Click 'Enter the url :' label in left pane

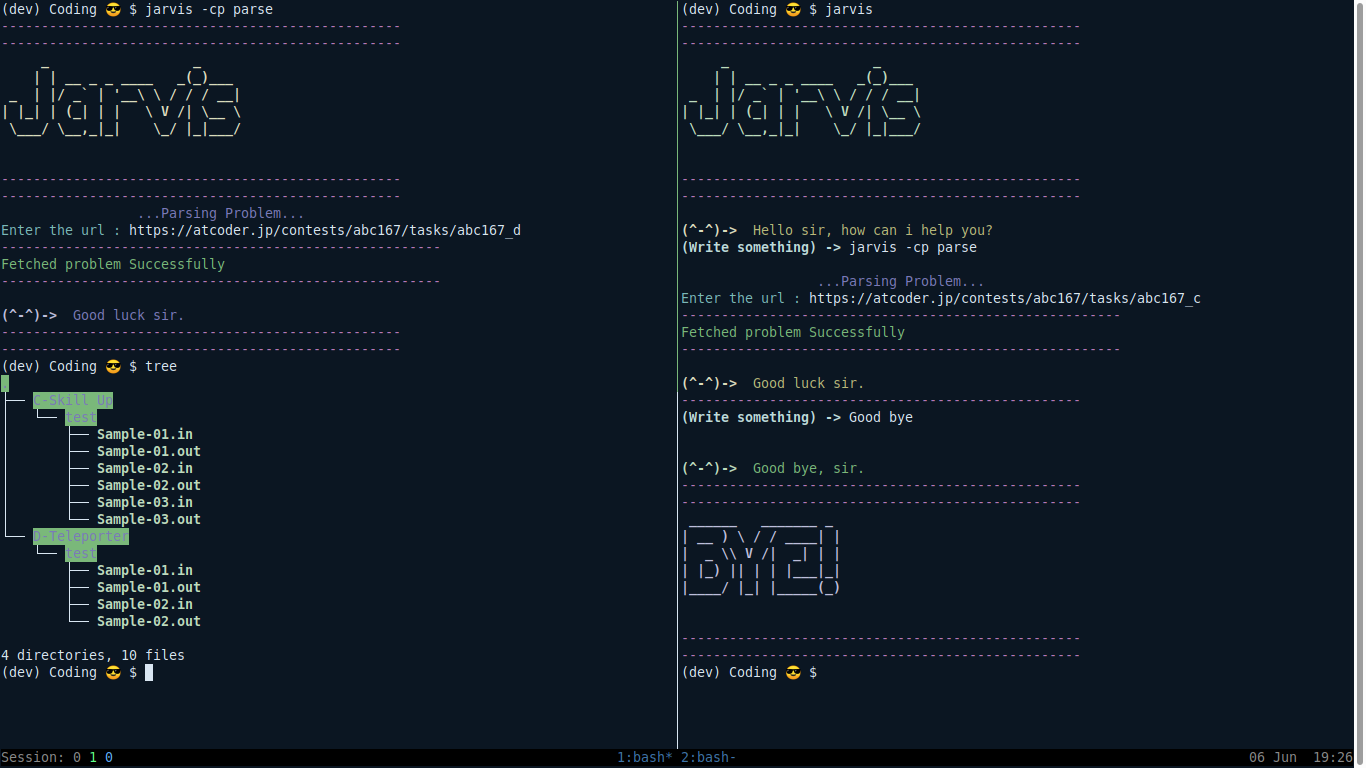pos(61,230)
